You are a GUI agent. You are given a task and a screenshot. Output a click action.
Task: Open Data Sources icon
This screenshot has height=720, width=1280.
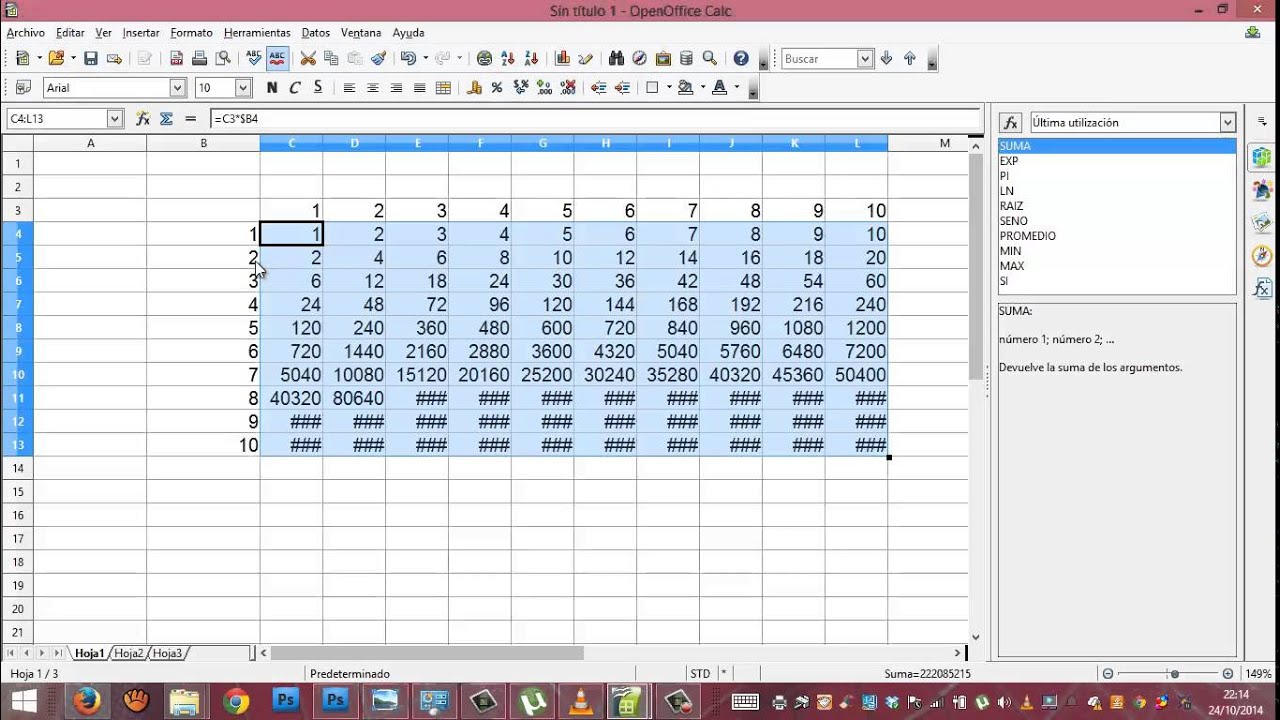(x=686, y=59)
